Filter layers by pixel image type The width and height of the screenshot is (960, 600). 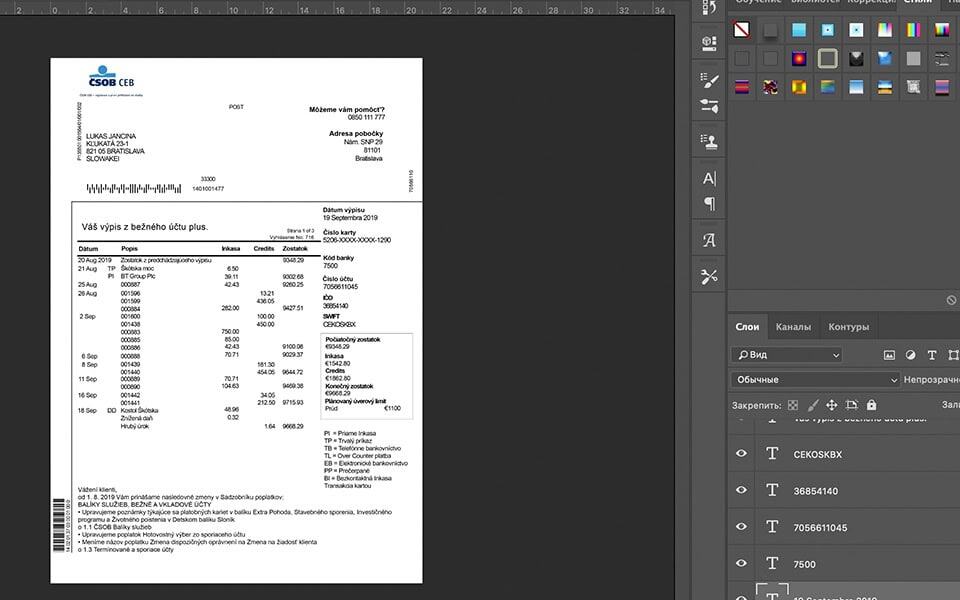[x=889, y=355]
